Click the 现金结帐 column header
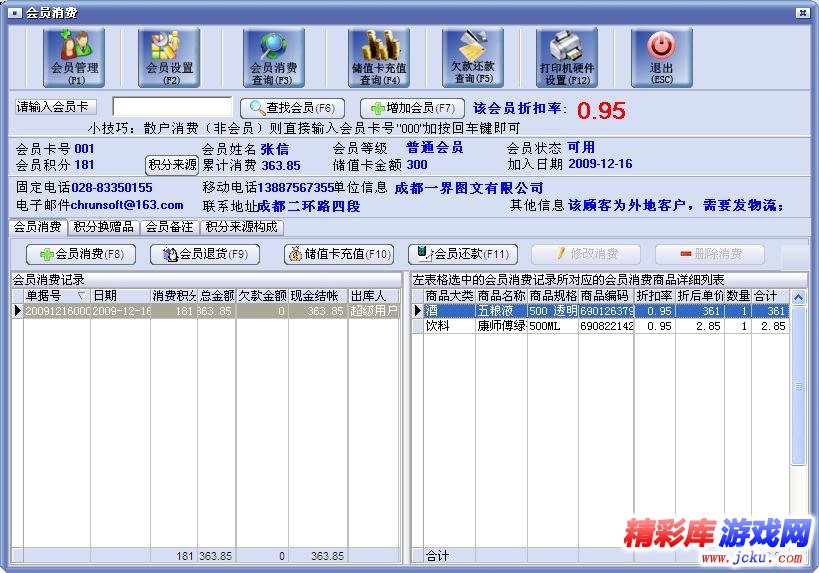Image resolution: width=819 pixels, height=573 pixels. (318, 296)
